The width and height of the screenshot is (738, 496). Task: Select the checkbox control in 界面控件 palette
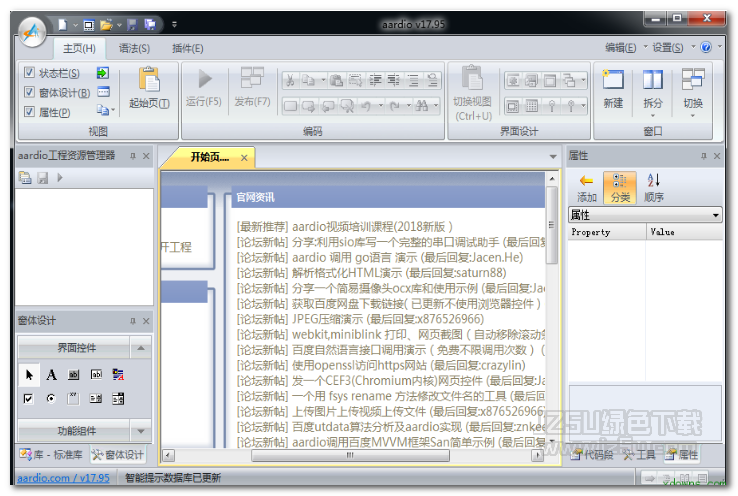coord(29,399)
